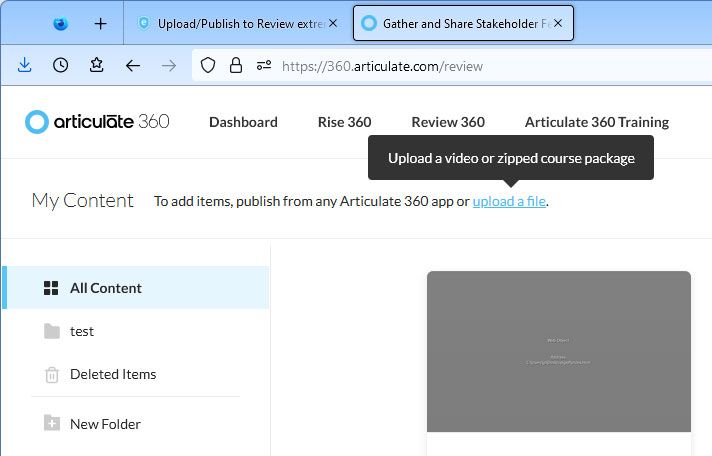This screenshot has height=456, width=712.
Task: Select the Gather and Share Stakeholder tab
Action: tap(463, 23)
